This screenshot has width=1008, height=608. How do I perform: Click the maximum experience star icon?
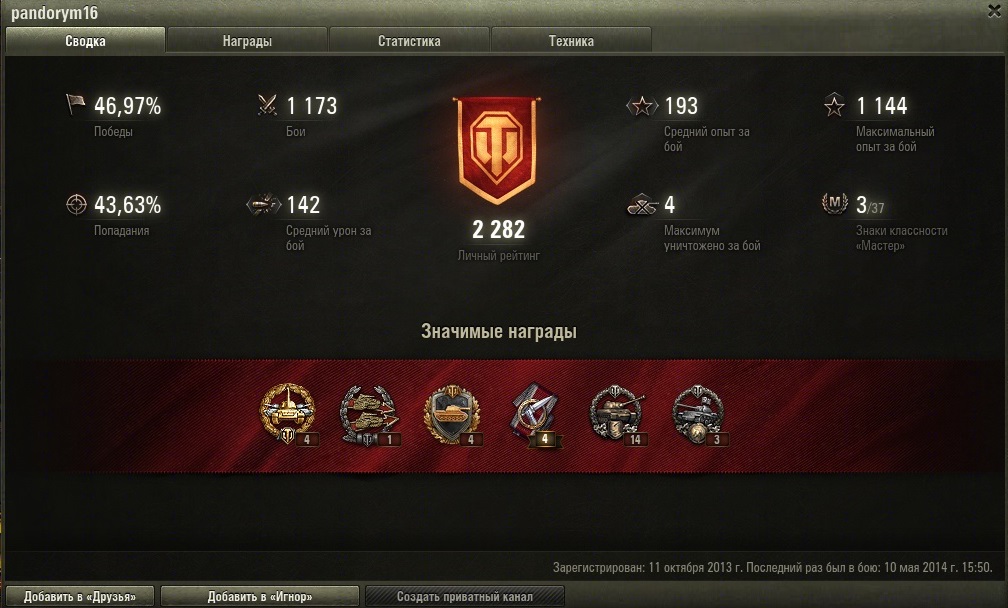834,105
